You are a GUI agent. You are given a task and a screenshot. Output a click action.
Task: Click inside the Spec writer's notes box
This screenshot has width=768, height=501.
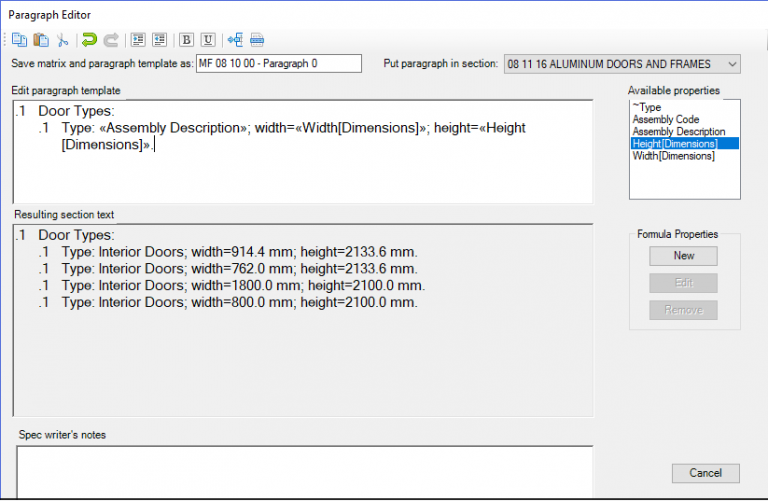pyautogui.click(x=305, y=470)
